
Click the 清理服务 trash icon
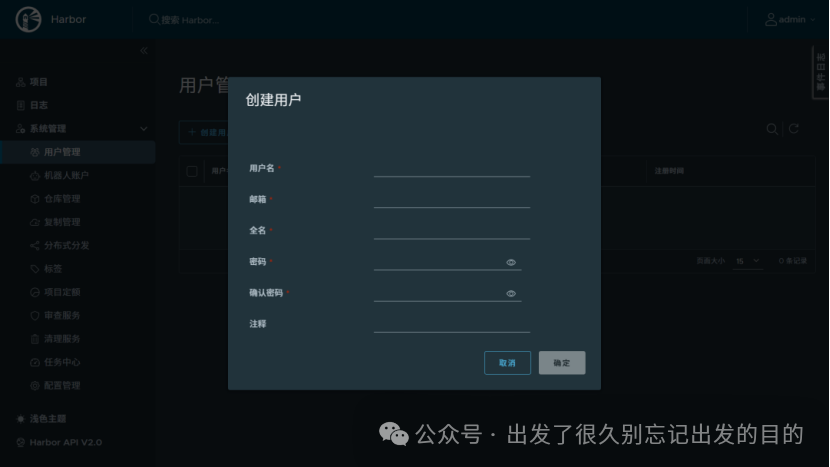tap(35, 338)
